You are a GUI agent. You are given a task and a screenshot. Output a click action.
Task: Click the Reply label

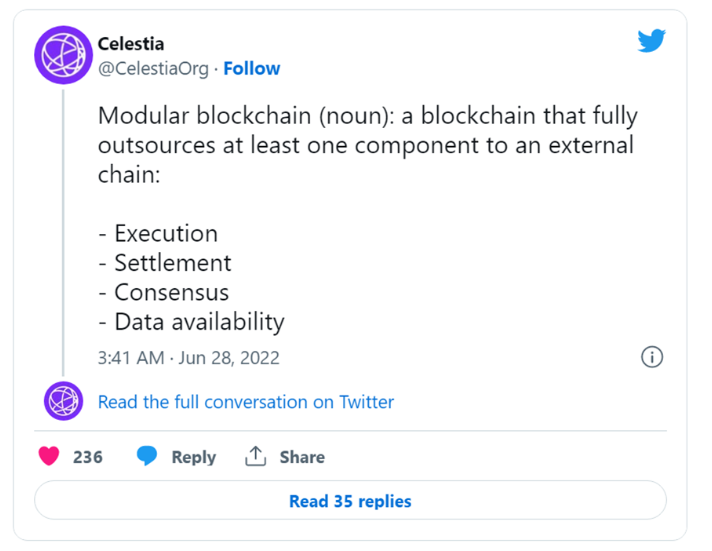(193, 457)
